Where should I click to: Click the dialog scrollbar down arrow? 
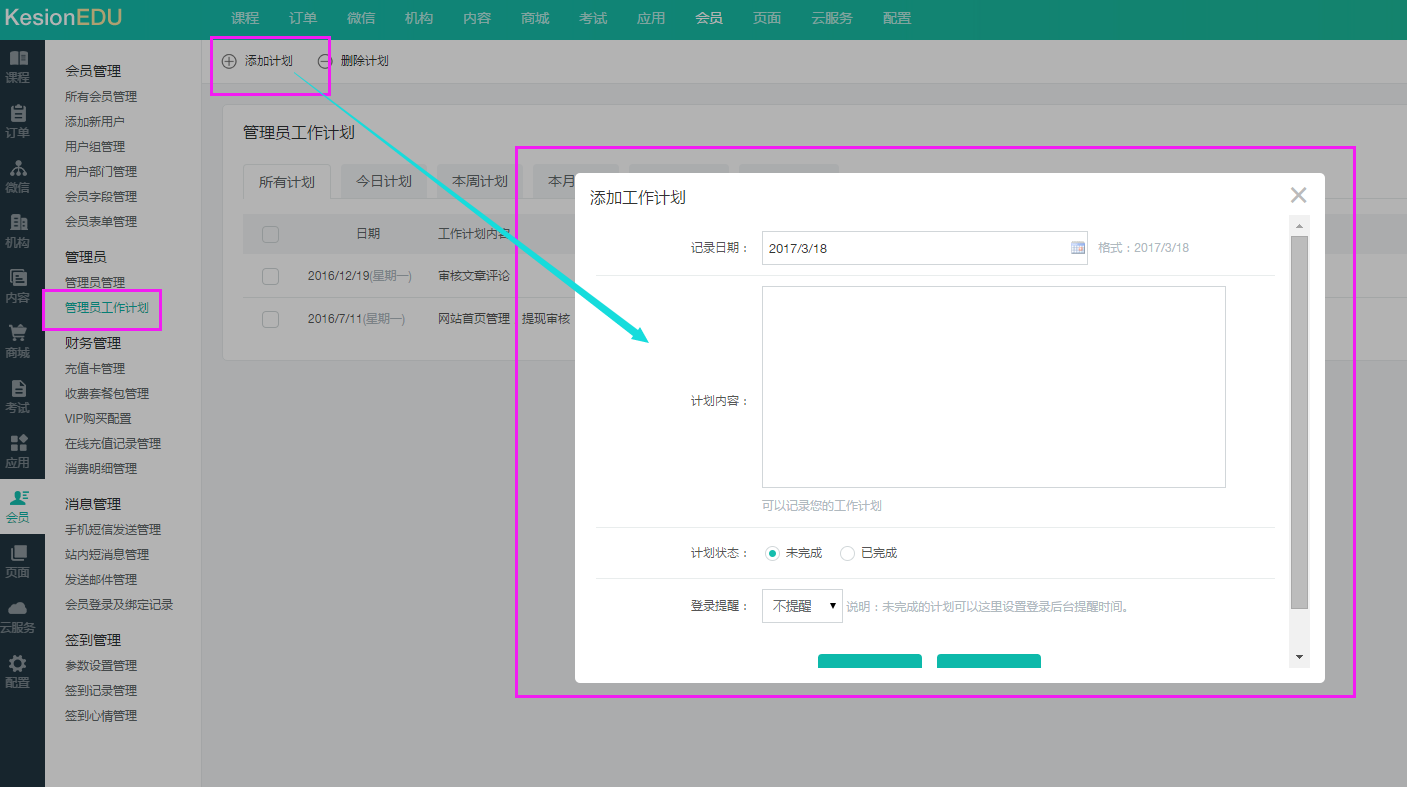click(1299, 657)
